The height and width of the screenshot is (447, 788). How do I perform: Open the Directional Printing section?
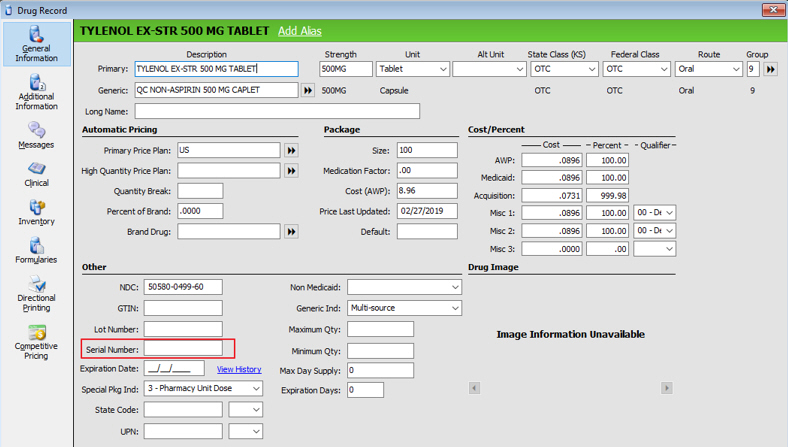click(x=36, y=294)
